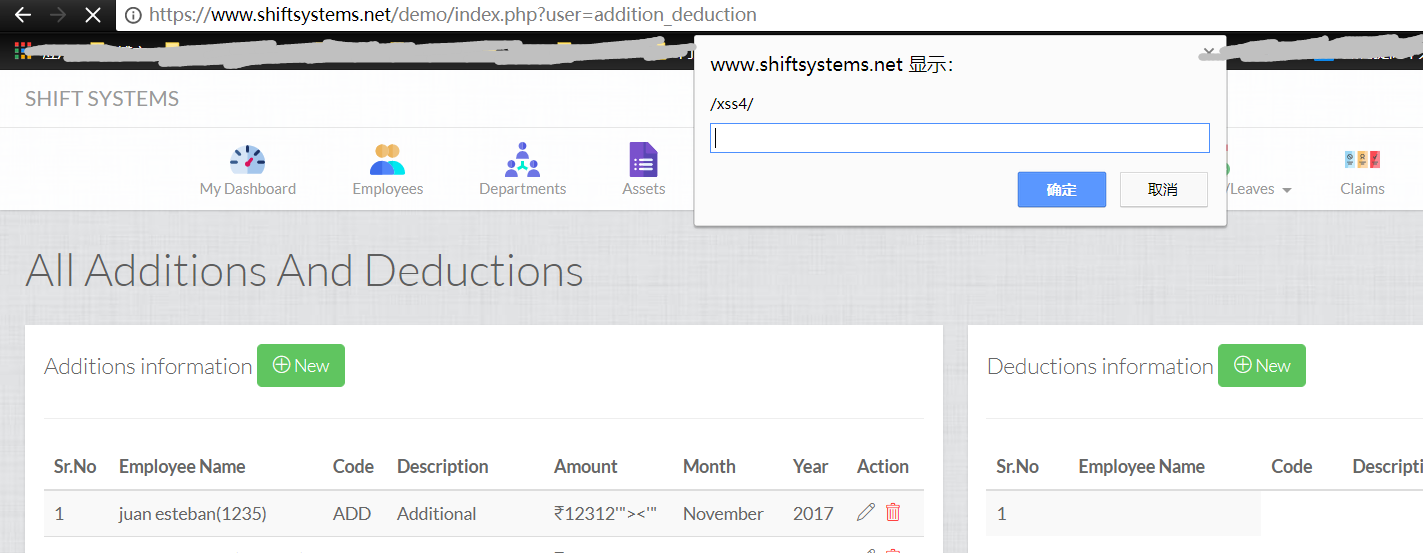Image resolution: width=1423 pixels, height=553 pixels.
Task: Edit juan esteban addition with pencil icon
Action: (866, 512)
